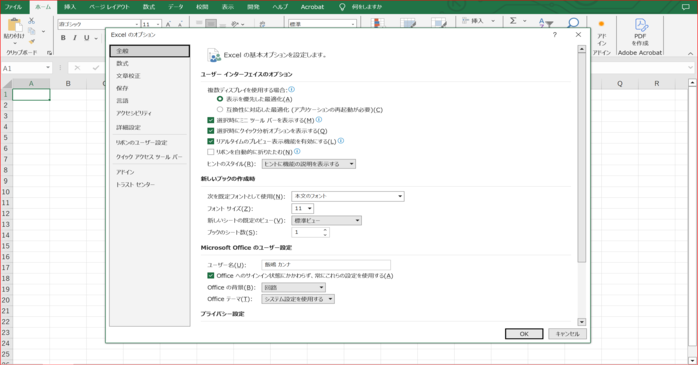Click the Add-ins icon in the ribbon
The width and height of the screenshot is (698, 365).
[601, 24]
